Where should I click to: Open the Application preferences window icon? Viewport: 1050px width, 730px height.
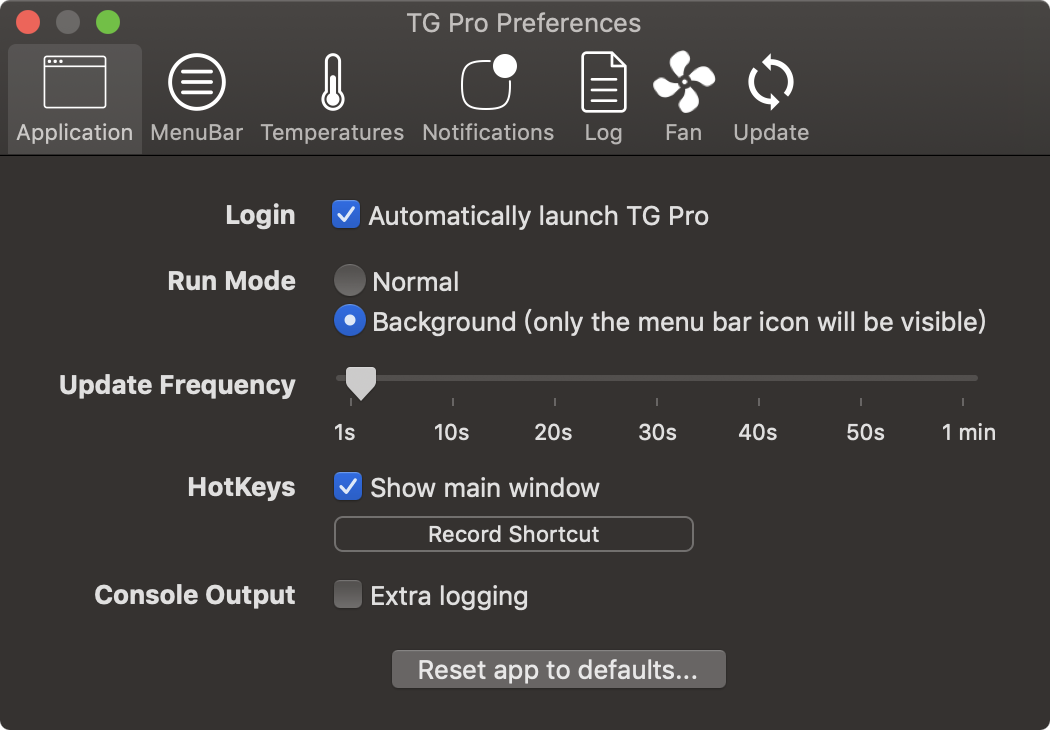(x=74, y=82)
